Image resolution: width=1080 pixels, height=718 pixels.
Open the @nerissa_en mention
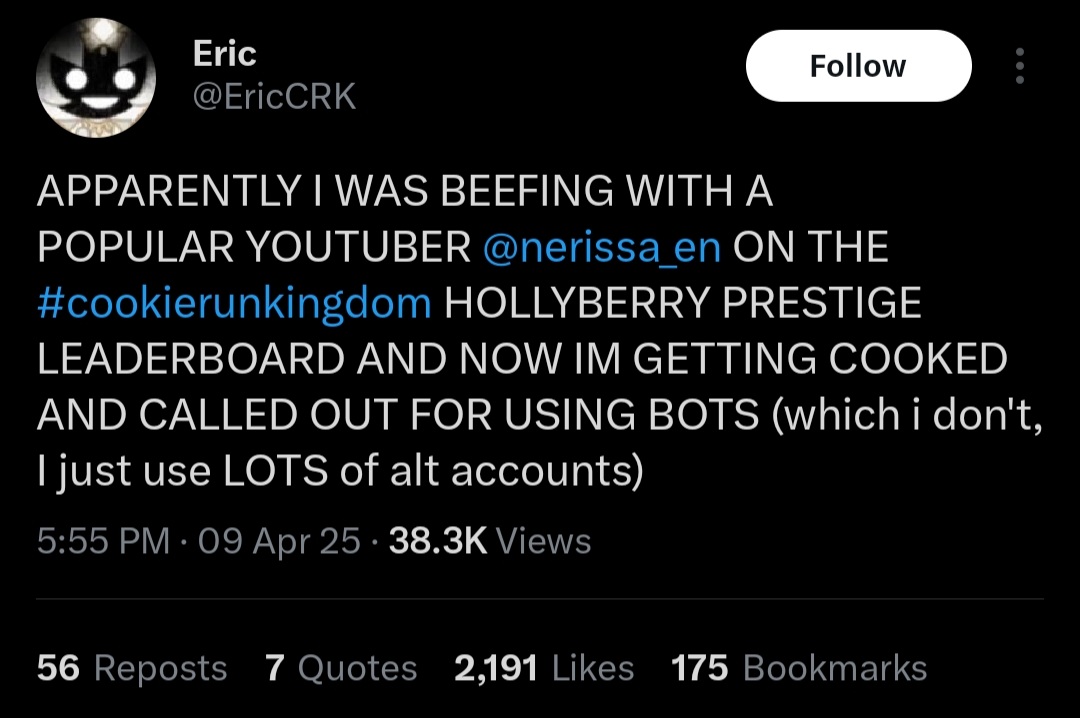click(x=601, y=247)
